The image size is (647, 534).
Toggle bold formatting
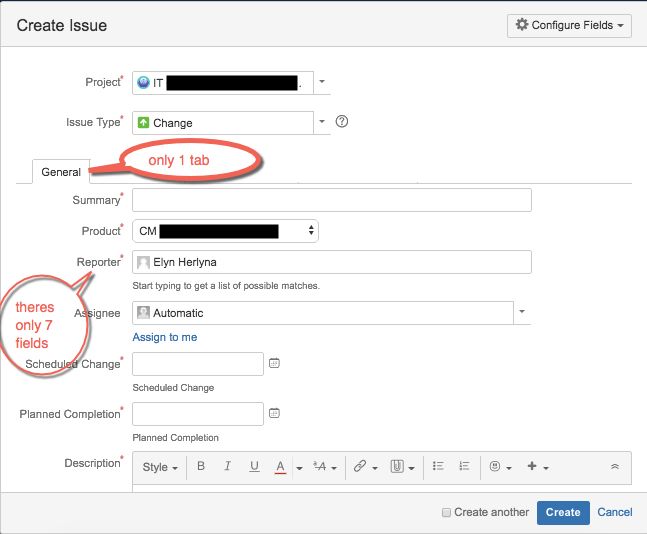point(201,466)
